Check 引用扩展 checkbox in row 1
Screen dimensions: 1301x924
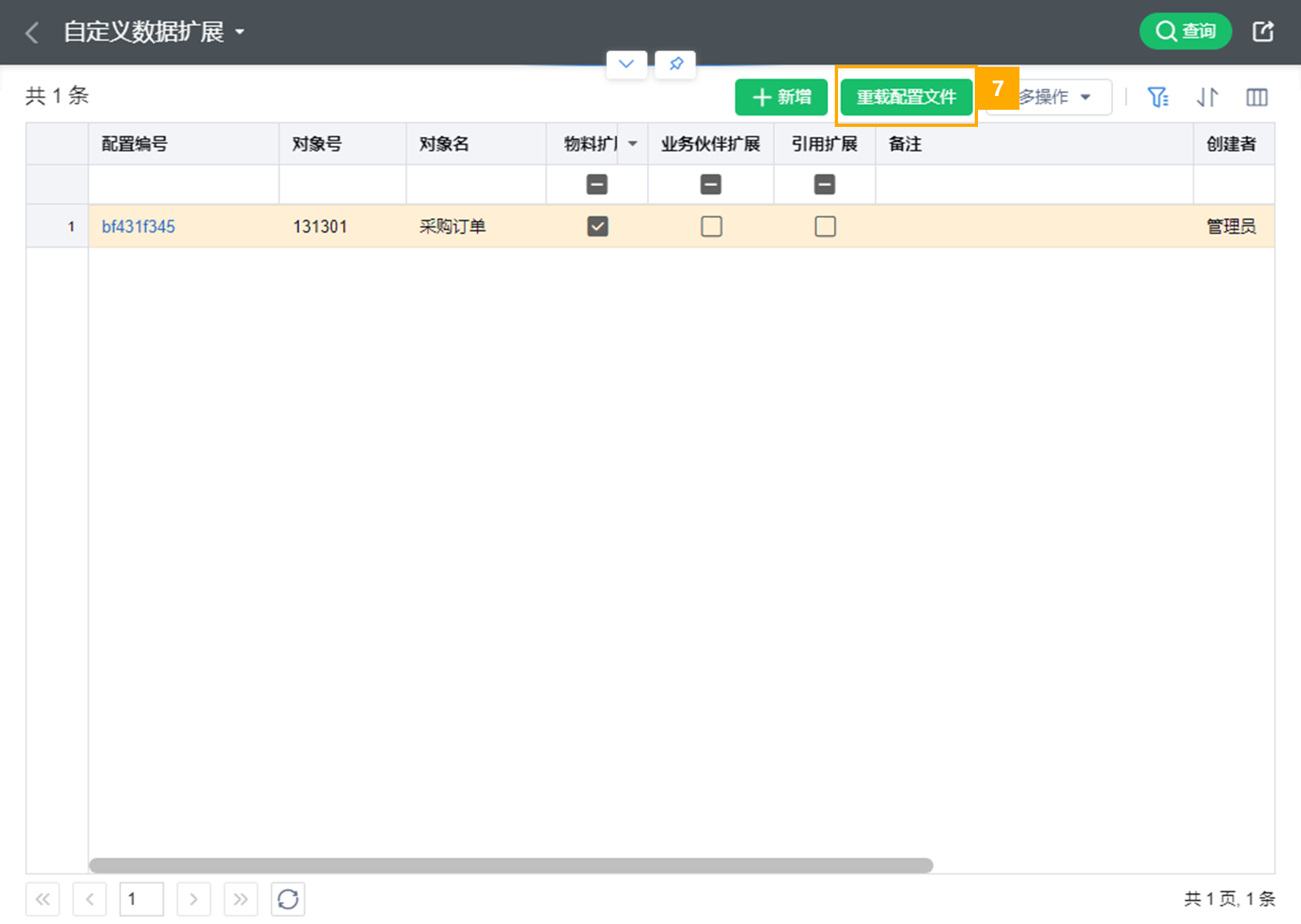[825, 226]
